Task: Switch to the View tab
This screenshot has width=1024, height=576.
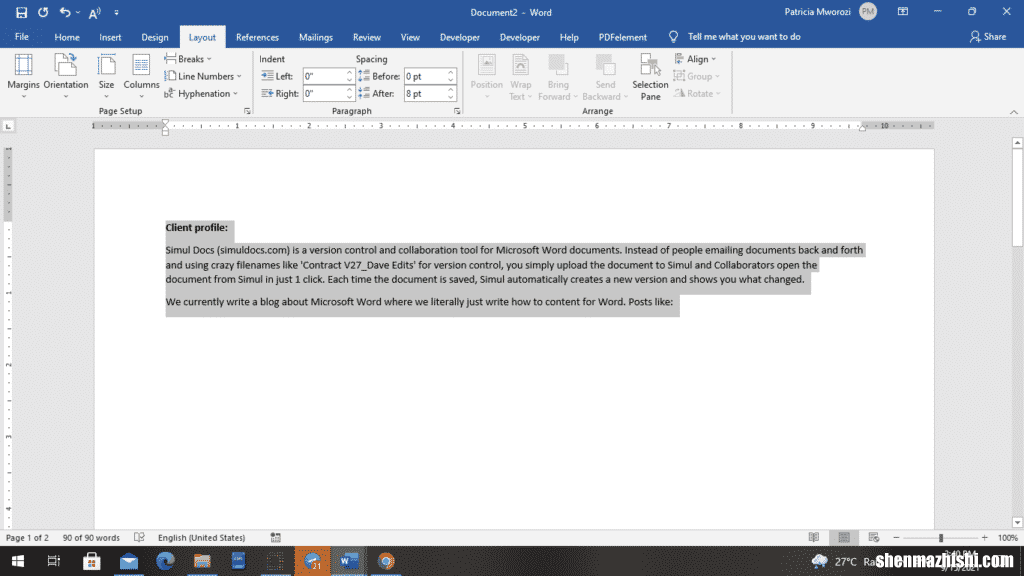Action: pyautogui.click(x=410, y=37)
